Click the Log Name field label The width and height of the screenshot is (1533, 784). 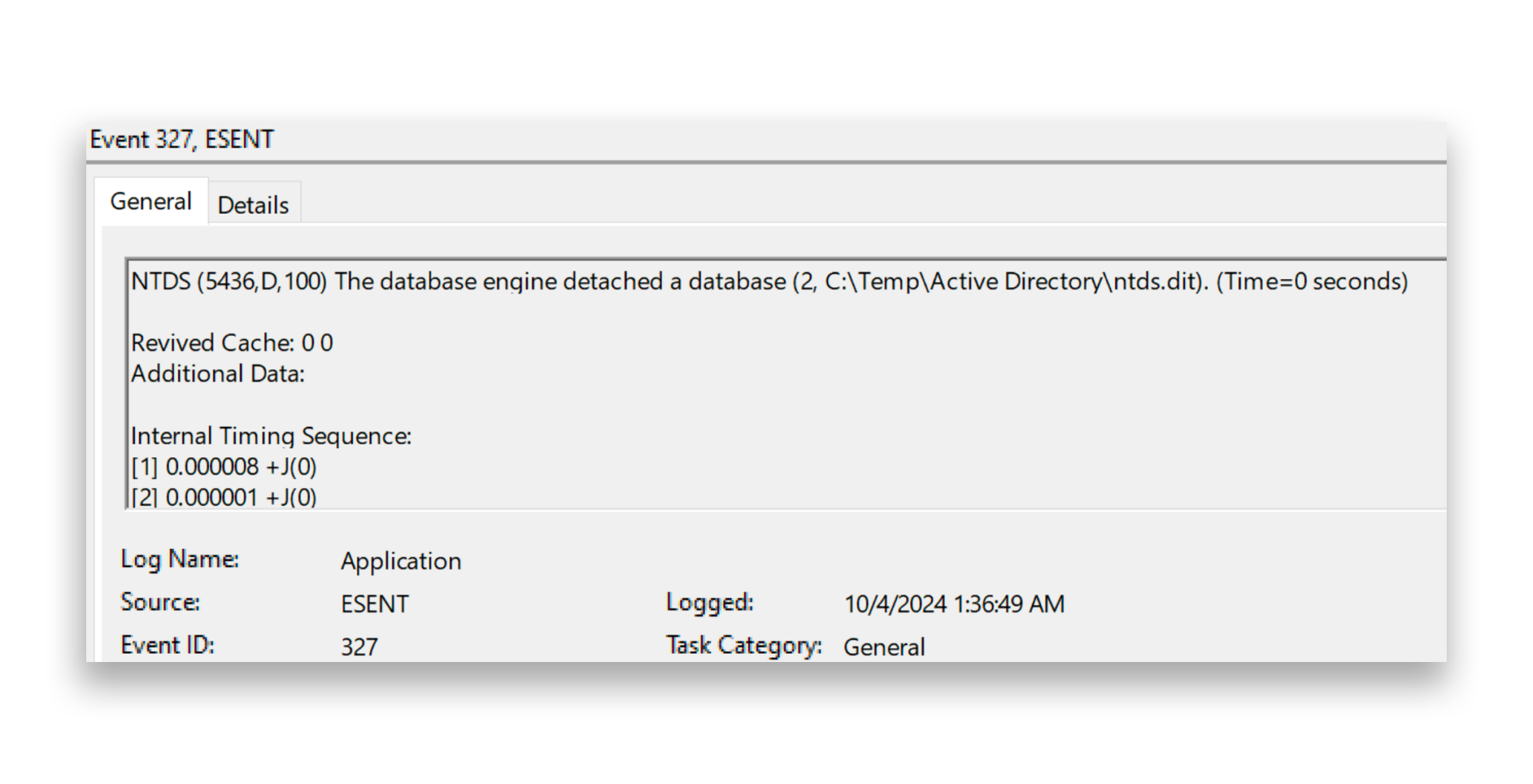point(178,559)
